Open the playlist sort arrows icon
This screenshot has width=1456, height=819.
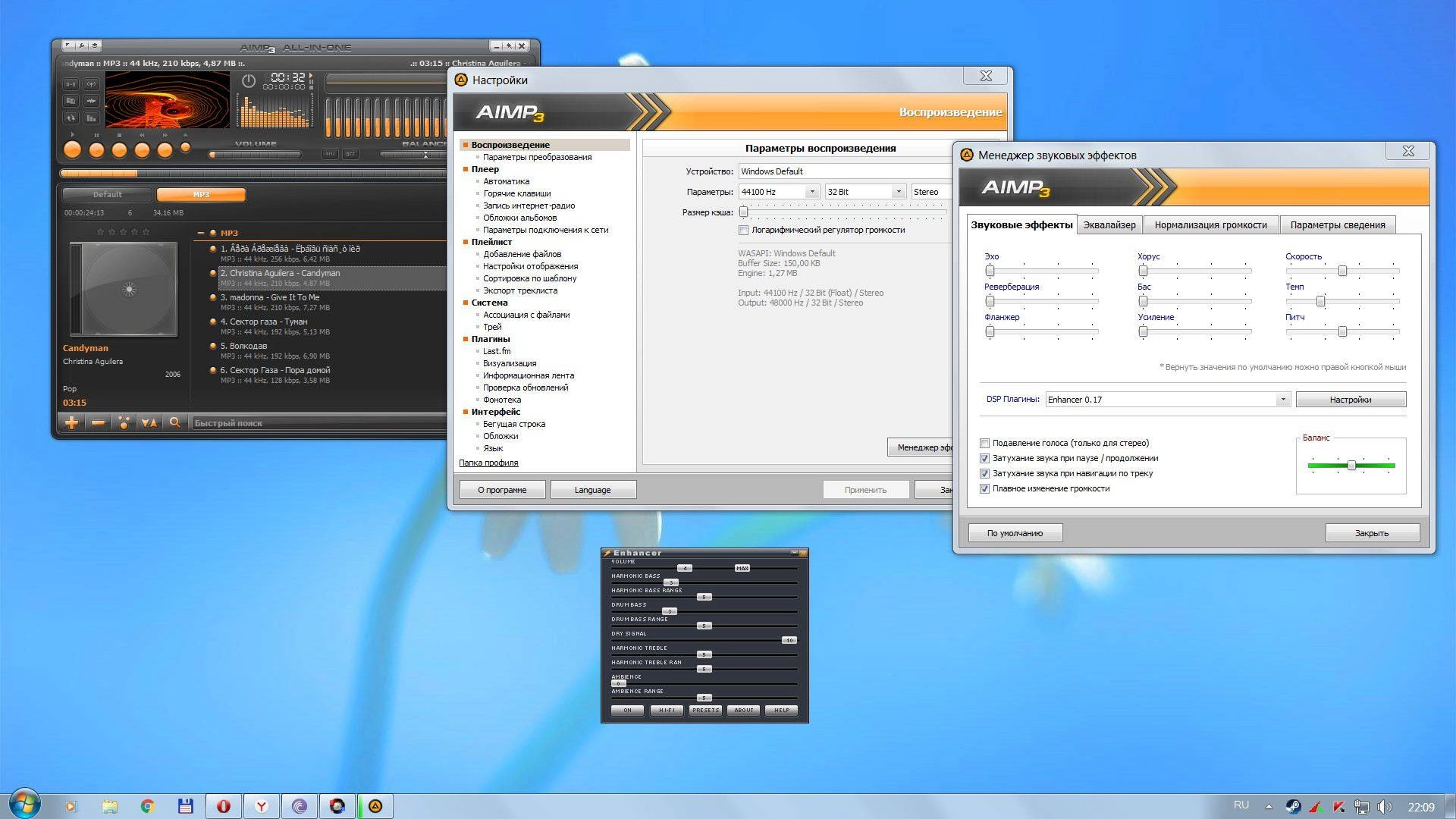point(149,422)
